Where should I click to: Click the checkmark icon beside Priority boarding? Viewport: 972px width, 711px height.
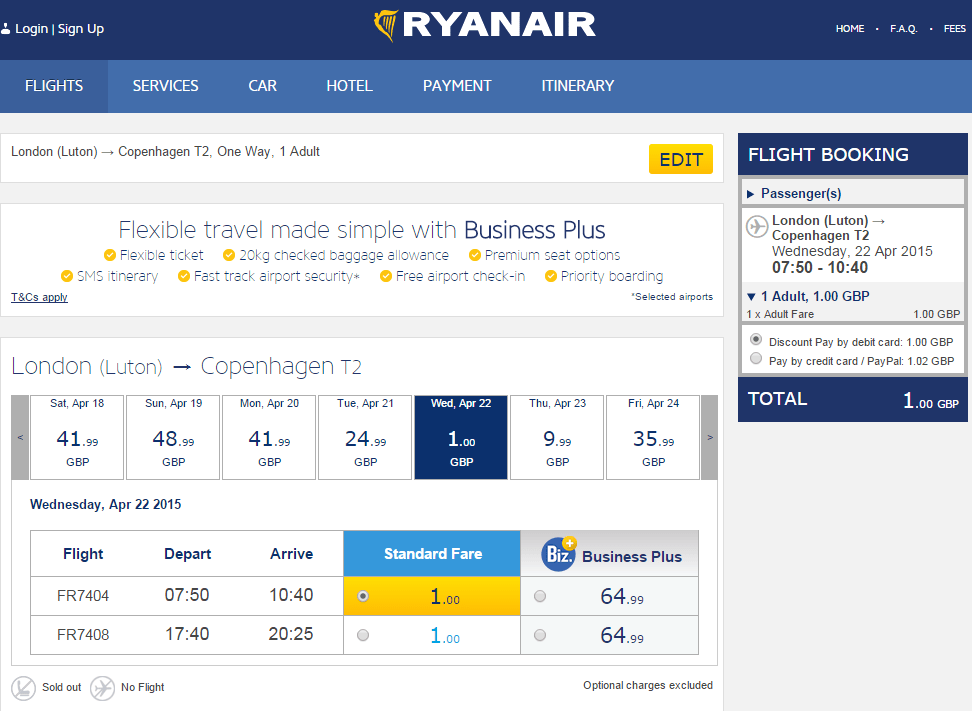point(550,276)
